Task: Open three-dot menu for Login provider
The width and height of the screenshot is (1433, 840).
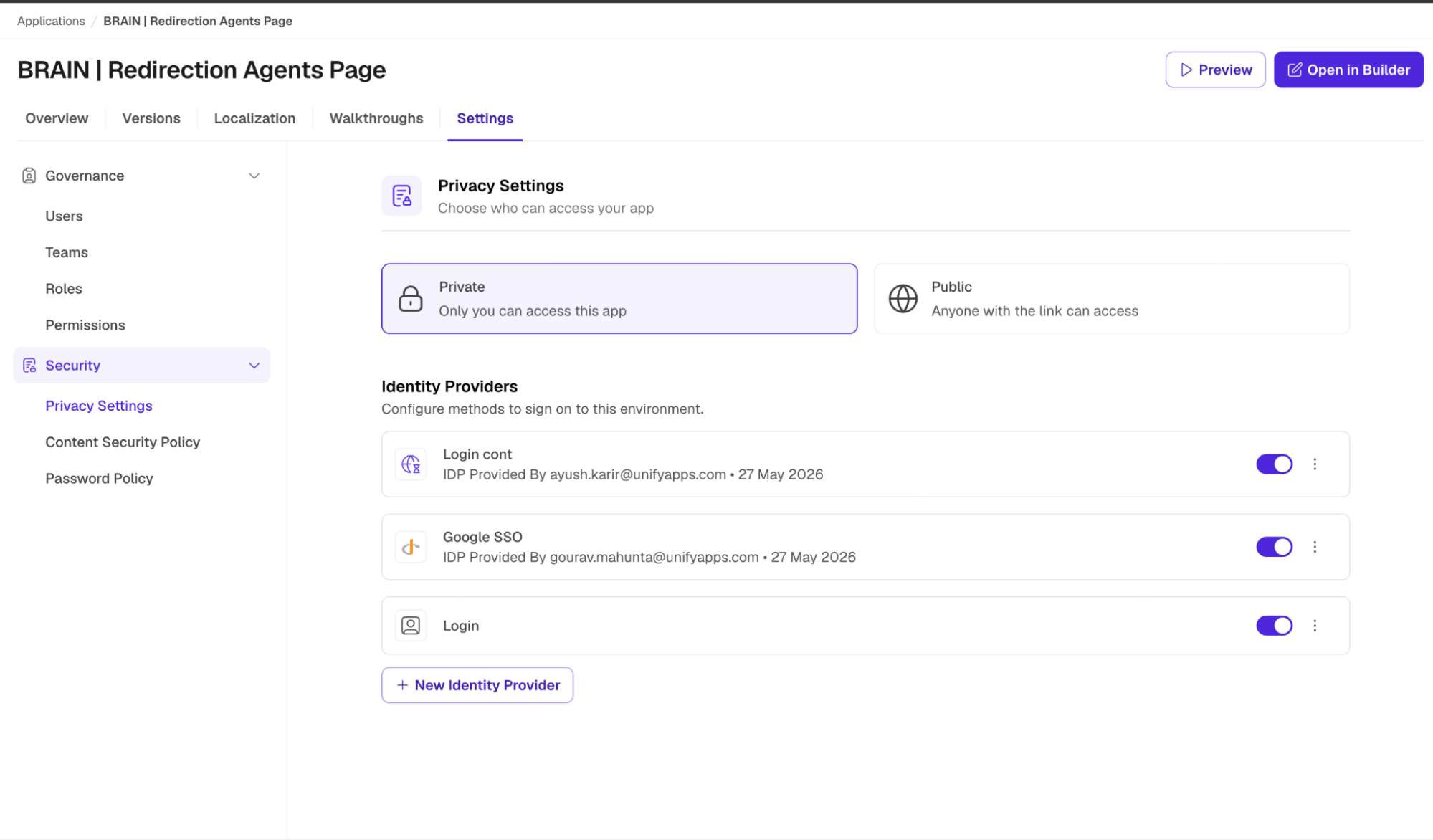Action: click(x=1315, y=626)
